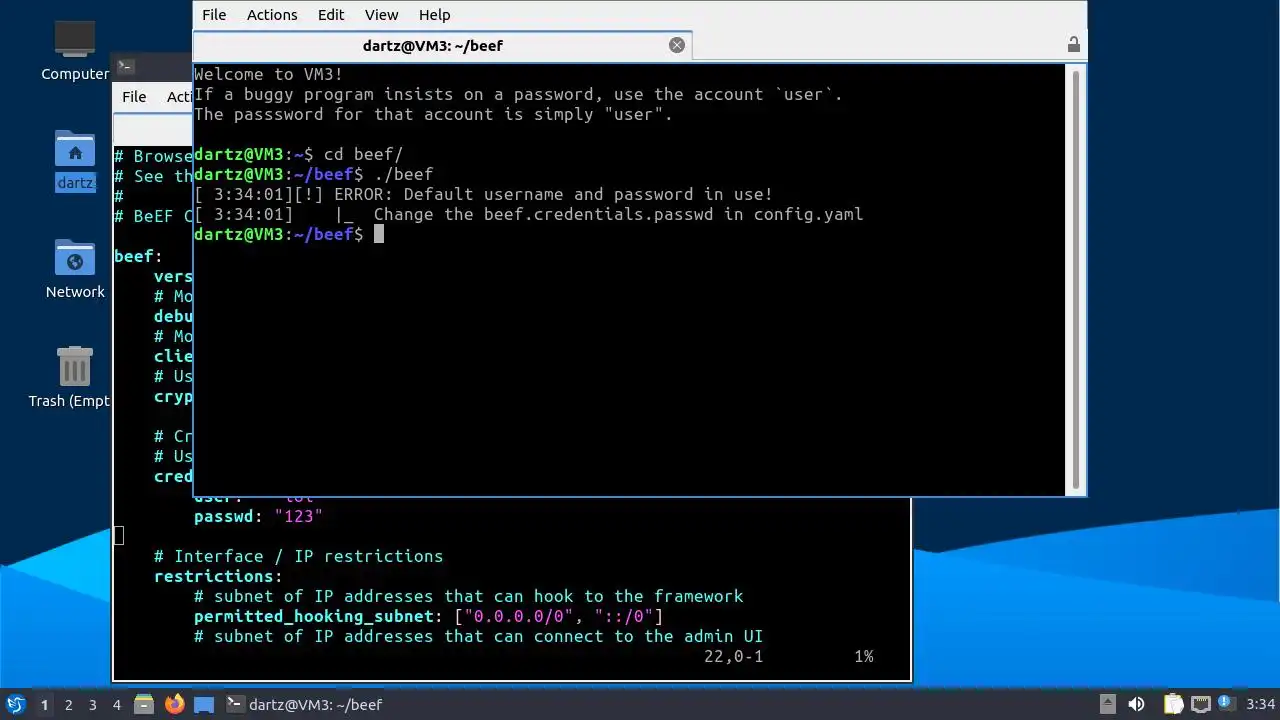Open the volume control in tray
The width and height of the screenshot is (1280, 720).
coord(1136,704)
